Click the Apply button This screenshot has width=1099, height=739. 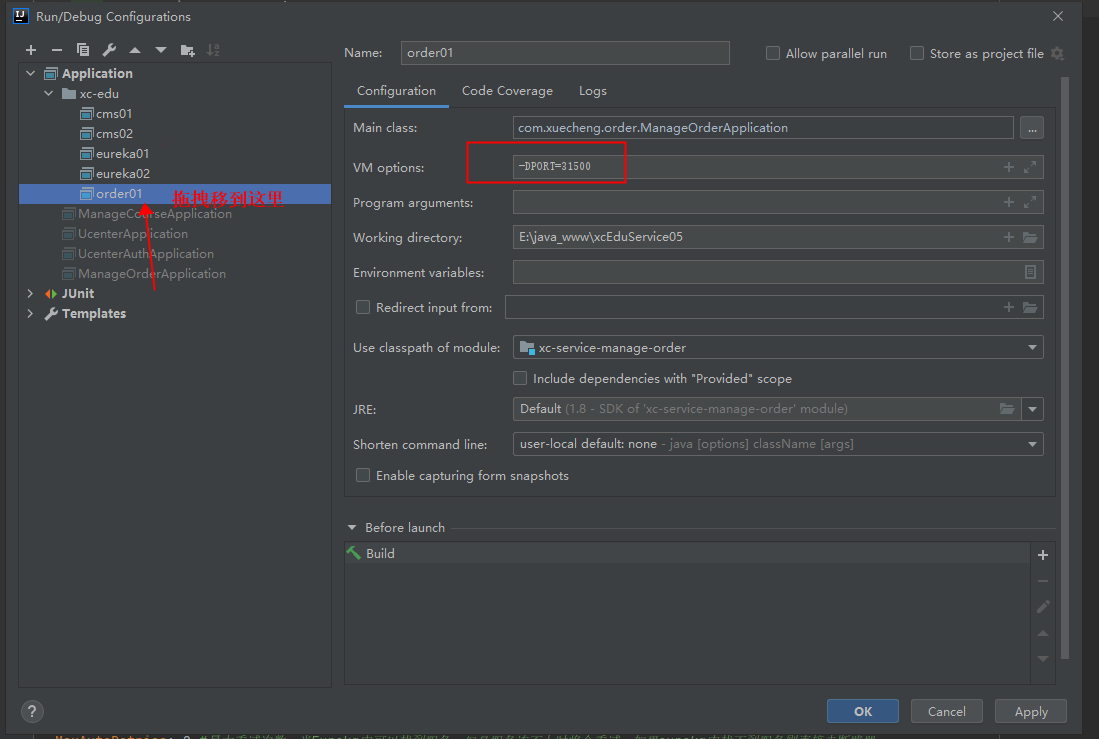tap(1031, 711)
